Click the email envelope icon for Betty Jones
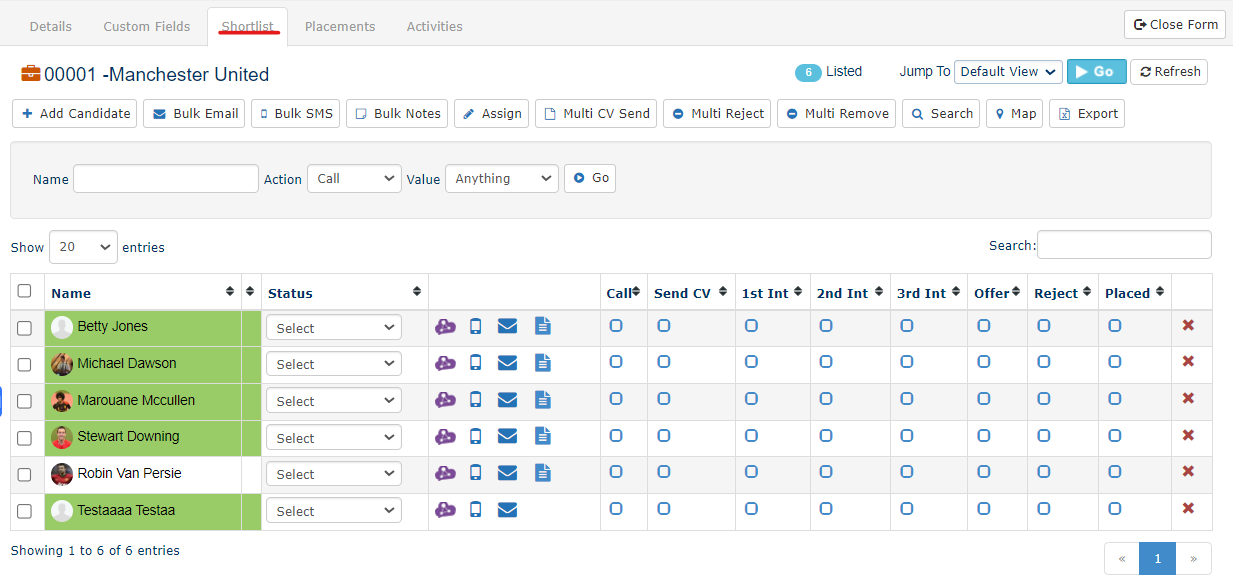The height and width of the screenshot is (583, 1233). [507, 326]
